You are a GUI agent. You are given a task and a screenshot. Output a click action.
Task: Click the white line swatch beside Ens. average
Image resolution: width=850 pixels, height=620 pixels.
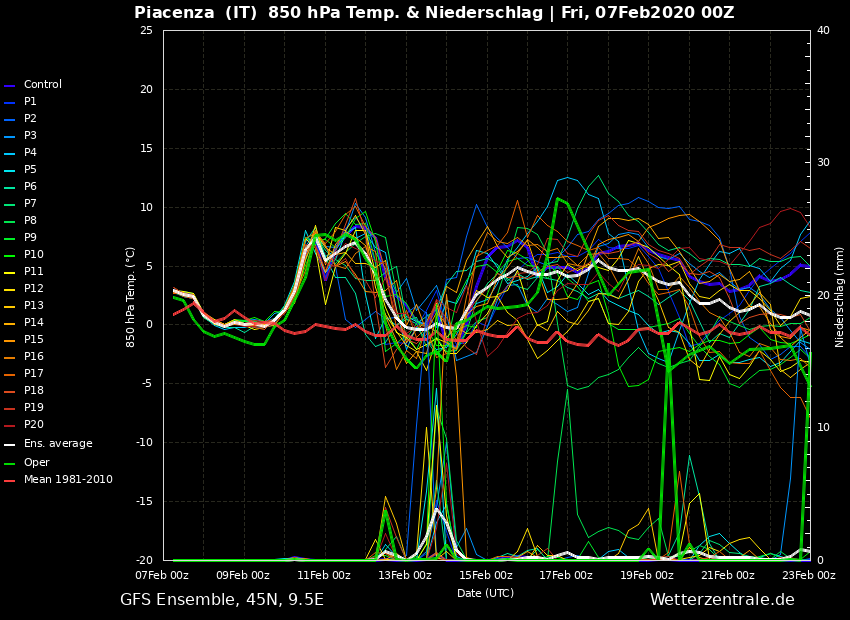10,445
